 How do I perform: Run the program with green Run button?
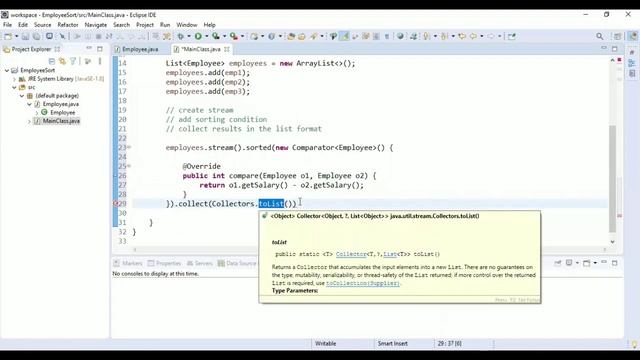tap(198, 36)
